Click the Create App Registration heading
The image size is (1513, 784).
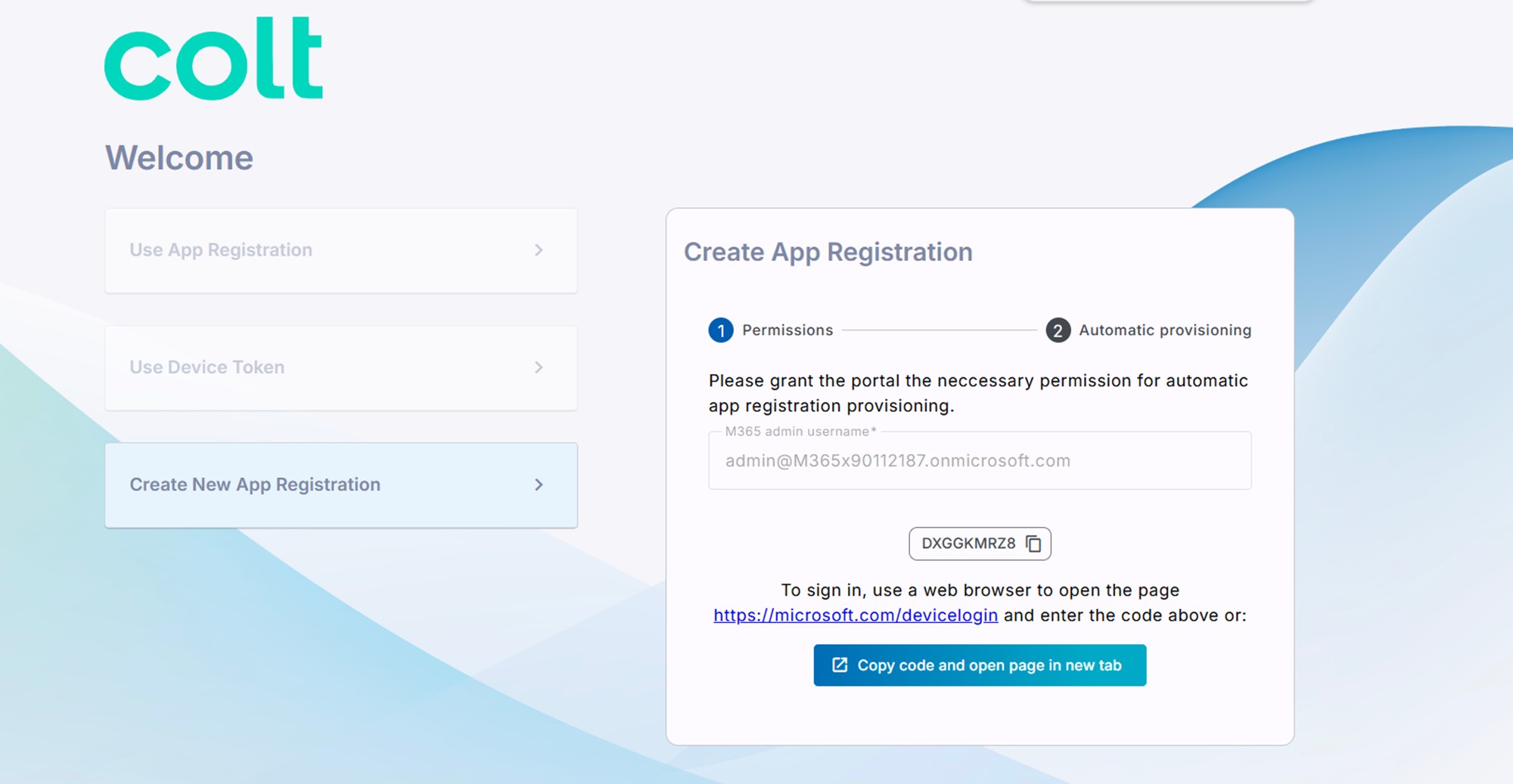coord(828,252)
